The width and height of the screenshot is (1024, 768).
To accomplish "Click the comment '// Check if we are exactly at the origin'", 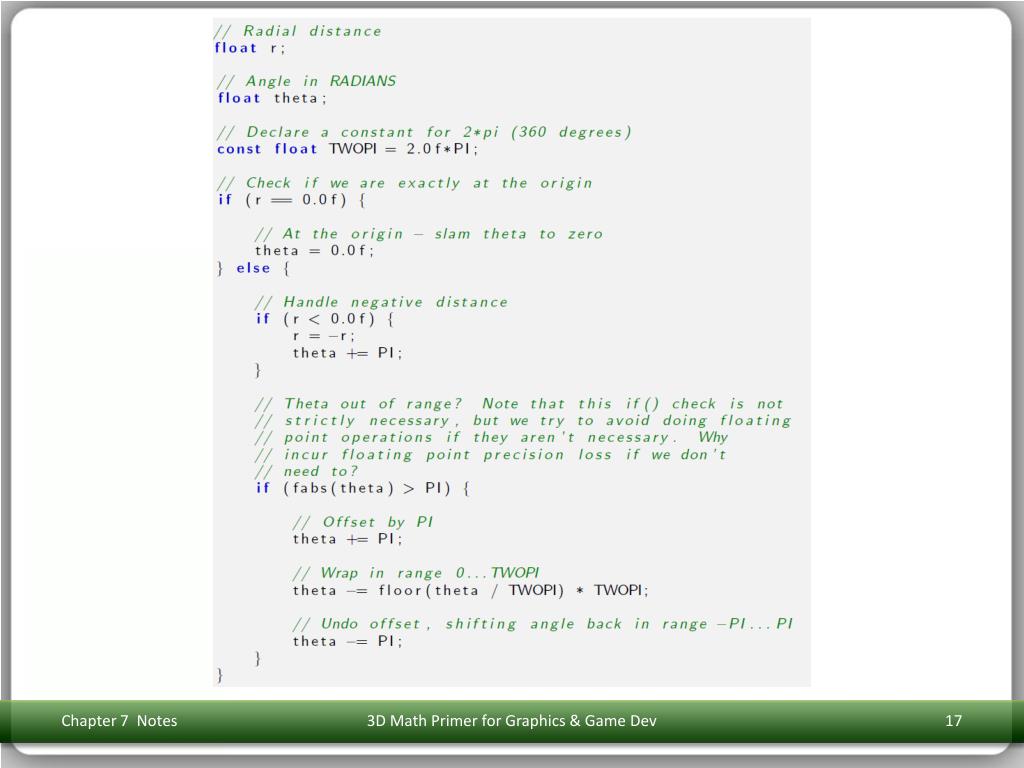I will pyautogui.click(x=404, y=183).
